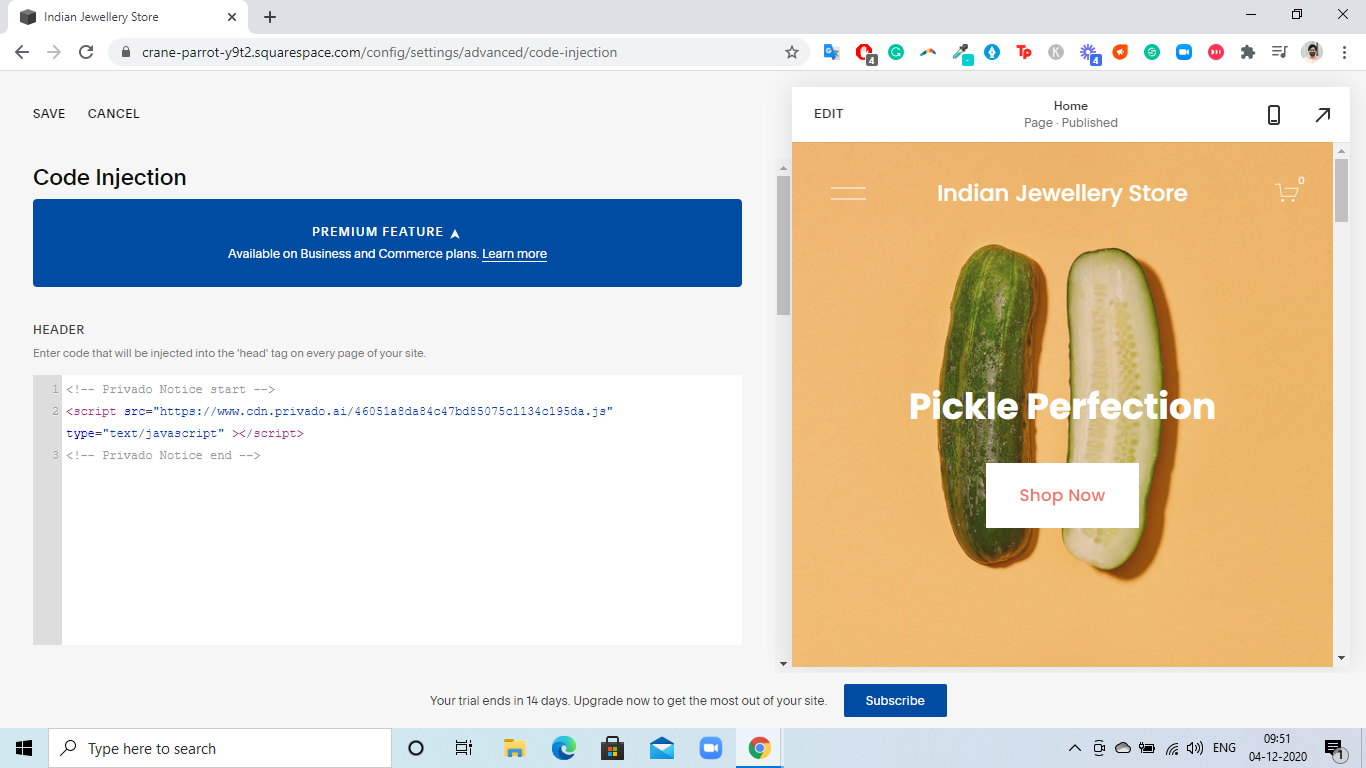
Task: Follow the Learn more link
Action: point(514,254)
